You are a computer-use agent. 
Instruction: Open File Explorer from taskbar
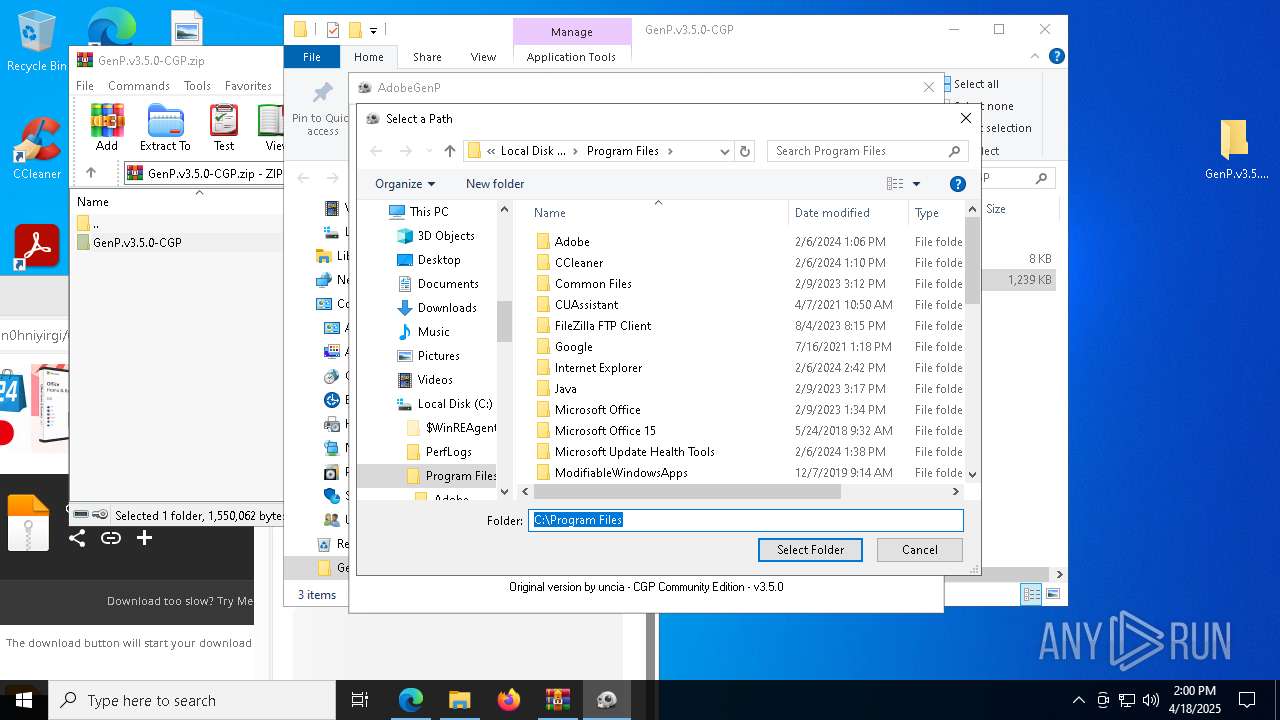tap(459, 700)
